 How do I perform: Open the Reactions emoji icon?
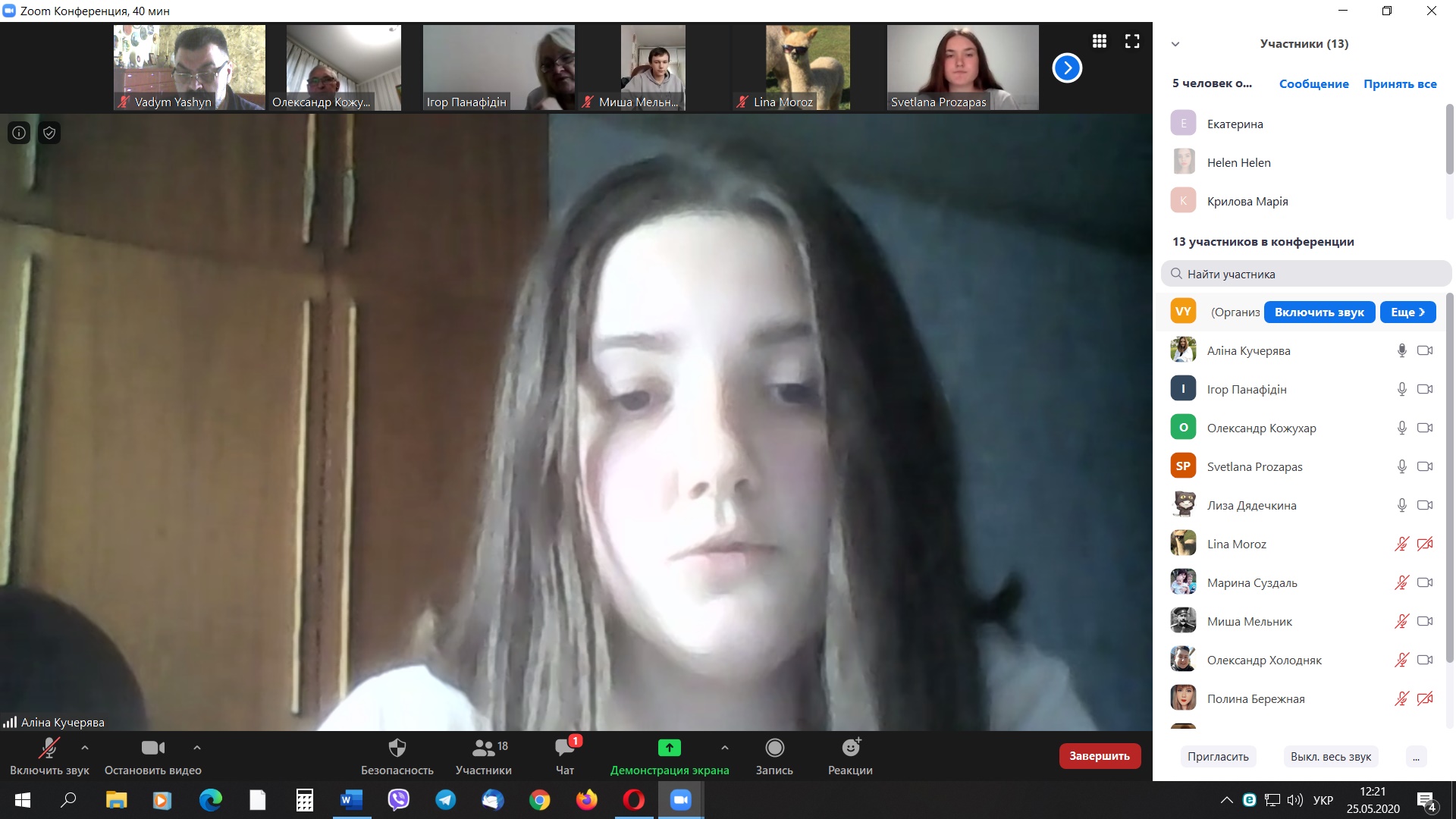(x=851, y=748)
